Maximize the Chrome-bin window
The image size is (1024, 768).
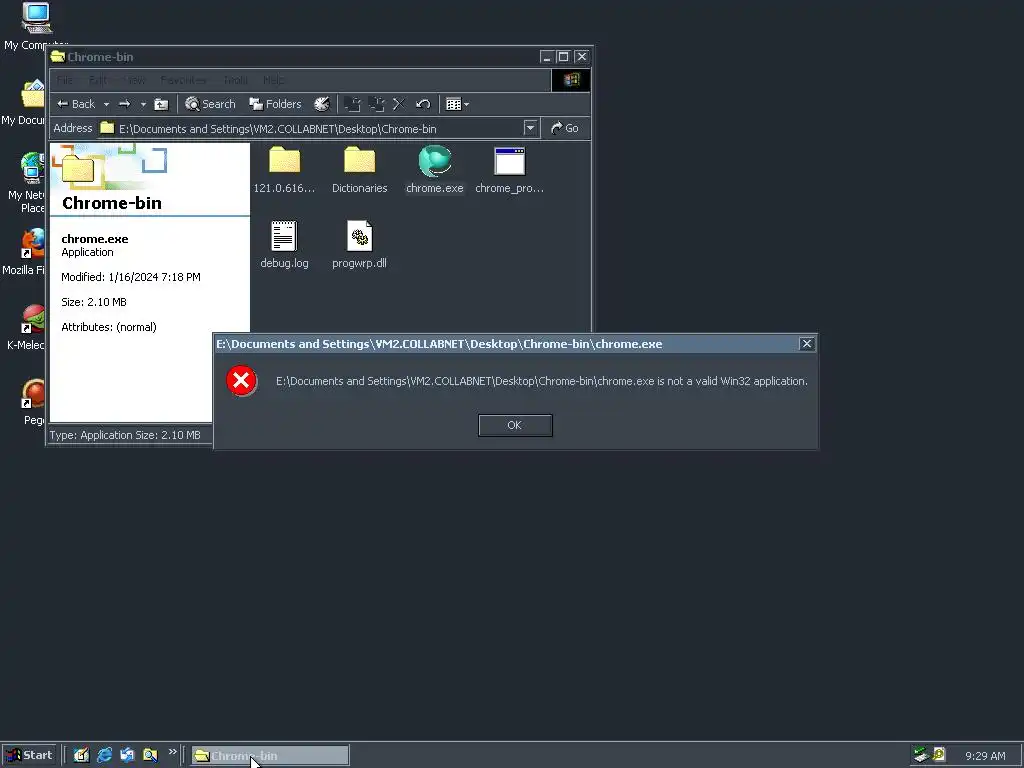564,57
